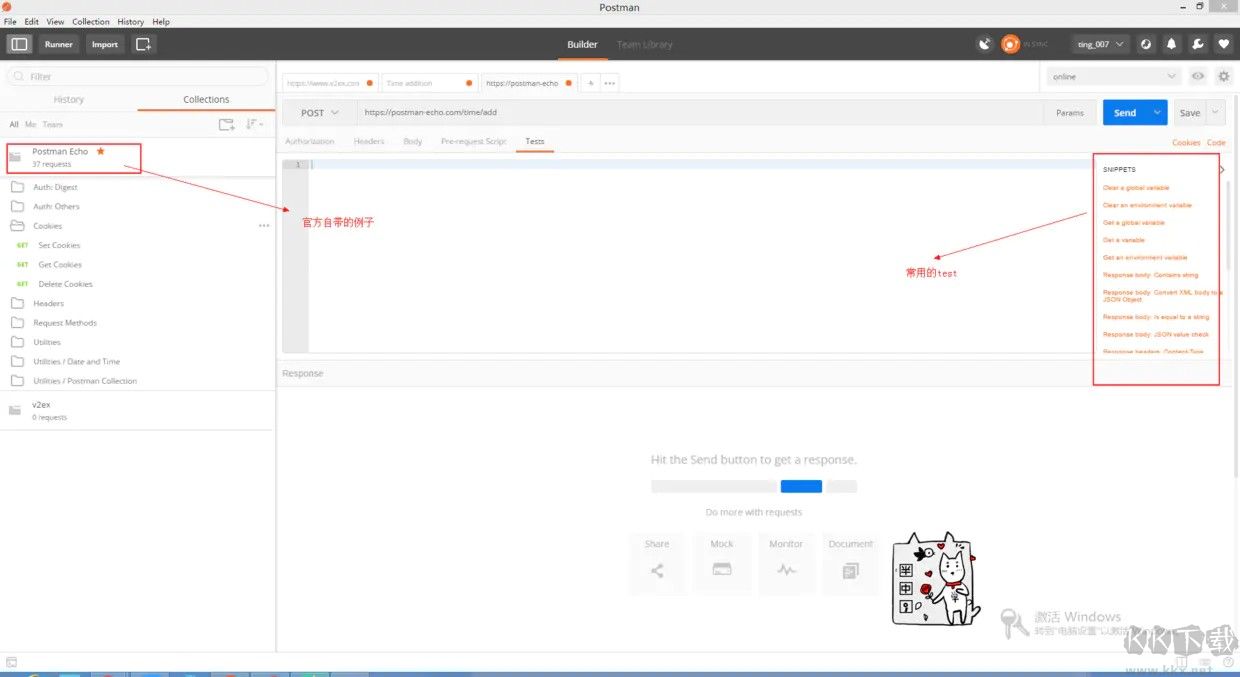Click the Share icon in the response area
The height and width of the screenshot is (677, 1240).
coord(657,570)
